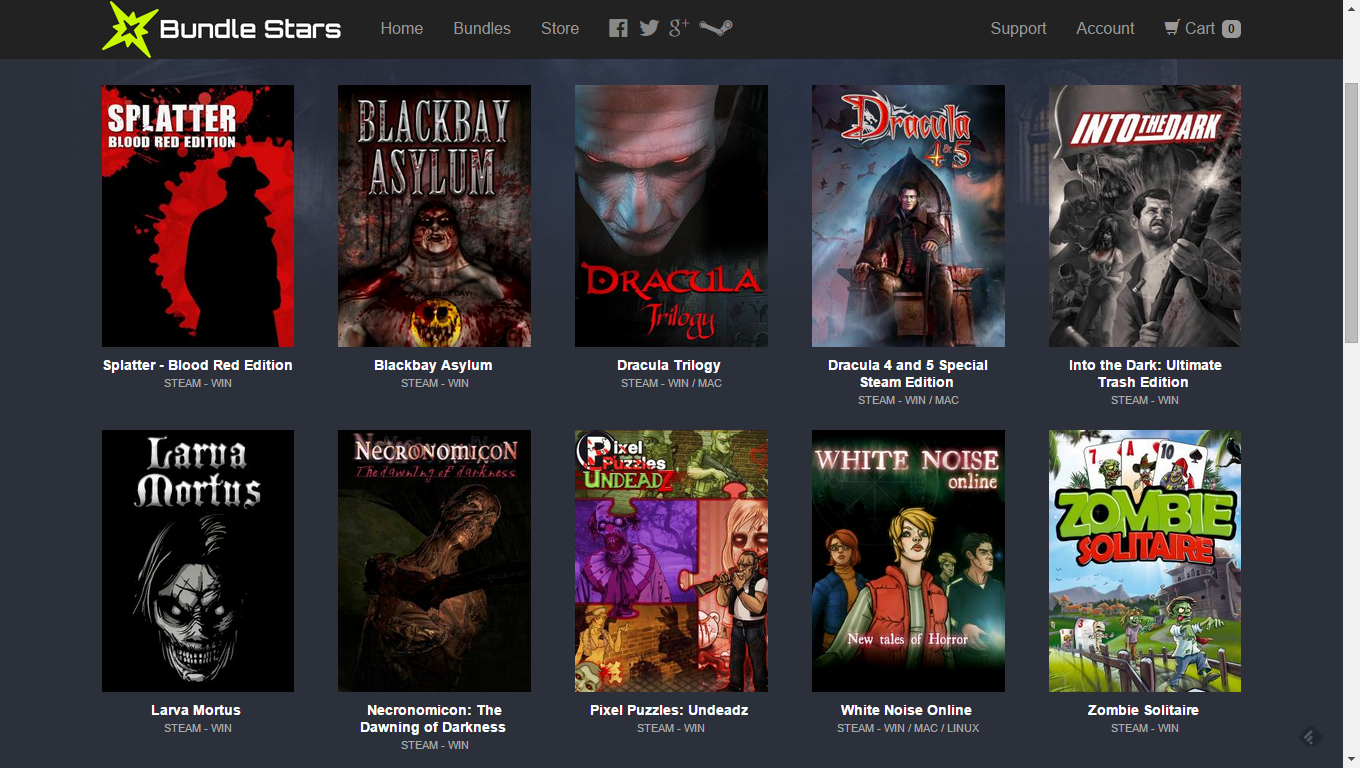Open the Steam icon in navbar
Image resolution: width=1360 pixels, height=768 pixels.
pos(715,28)
